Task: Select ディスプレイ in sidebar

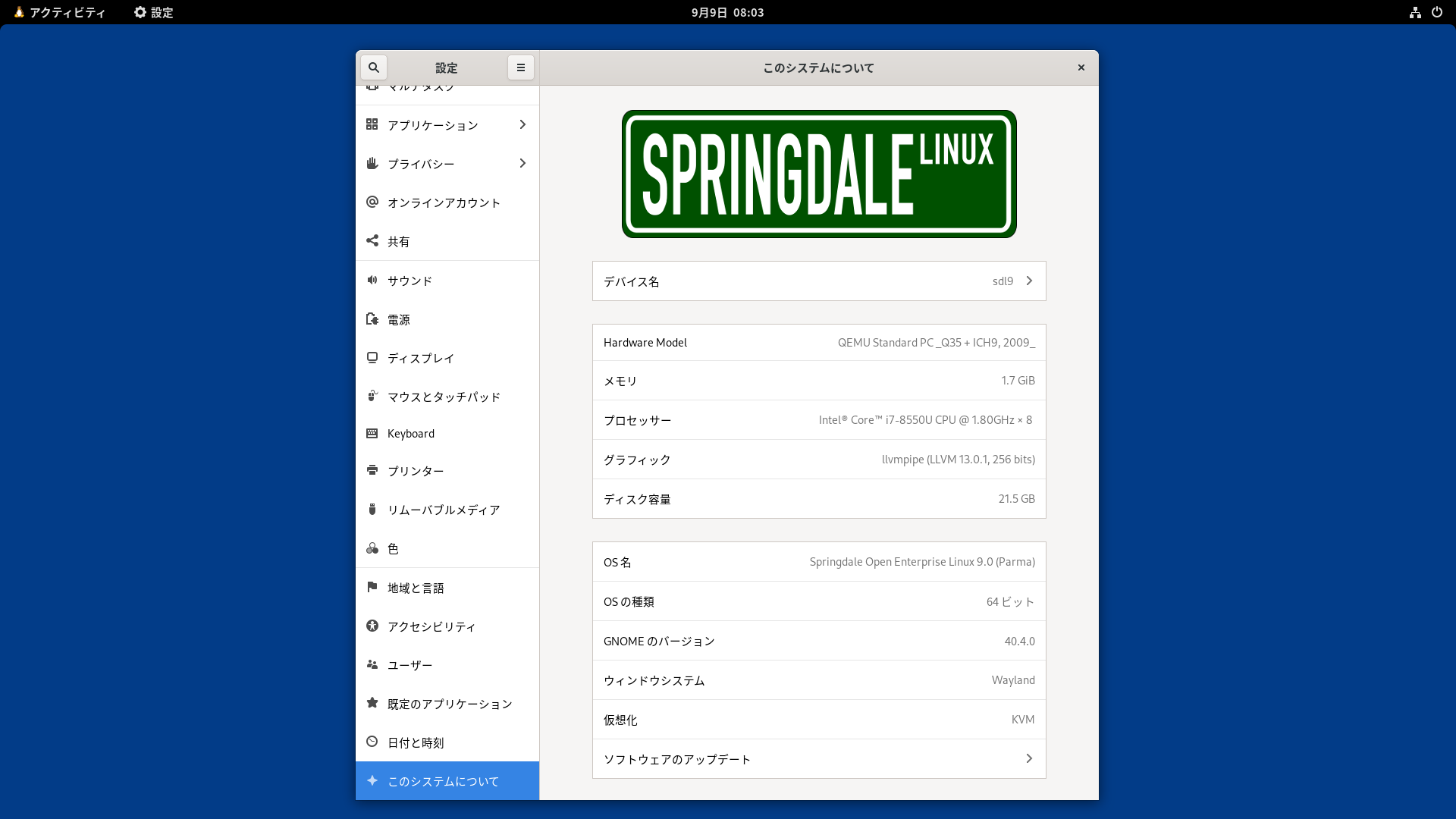Action: 421,358
